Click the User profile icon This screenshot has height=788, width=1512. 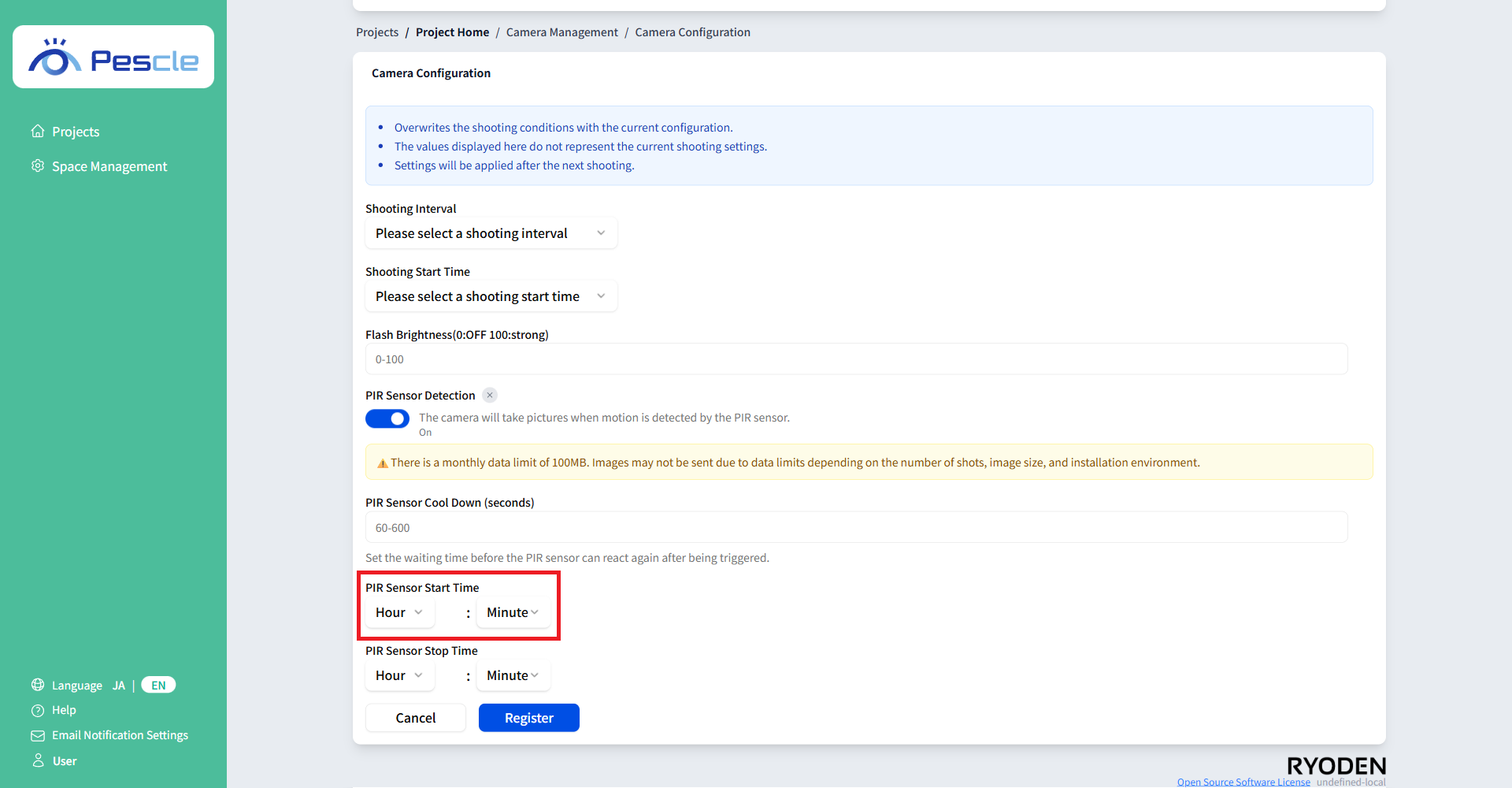(x=38, y=760)
